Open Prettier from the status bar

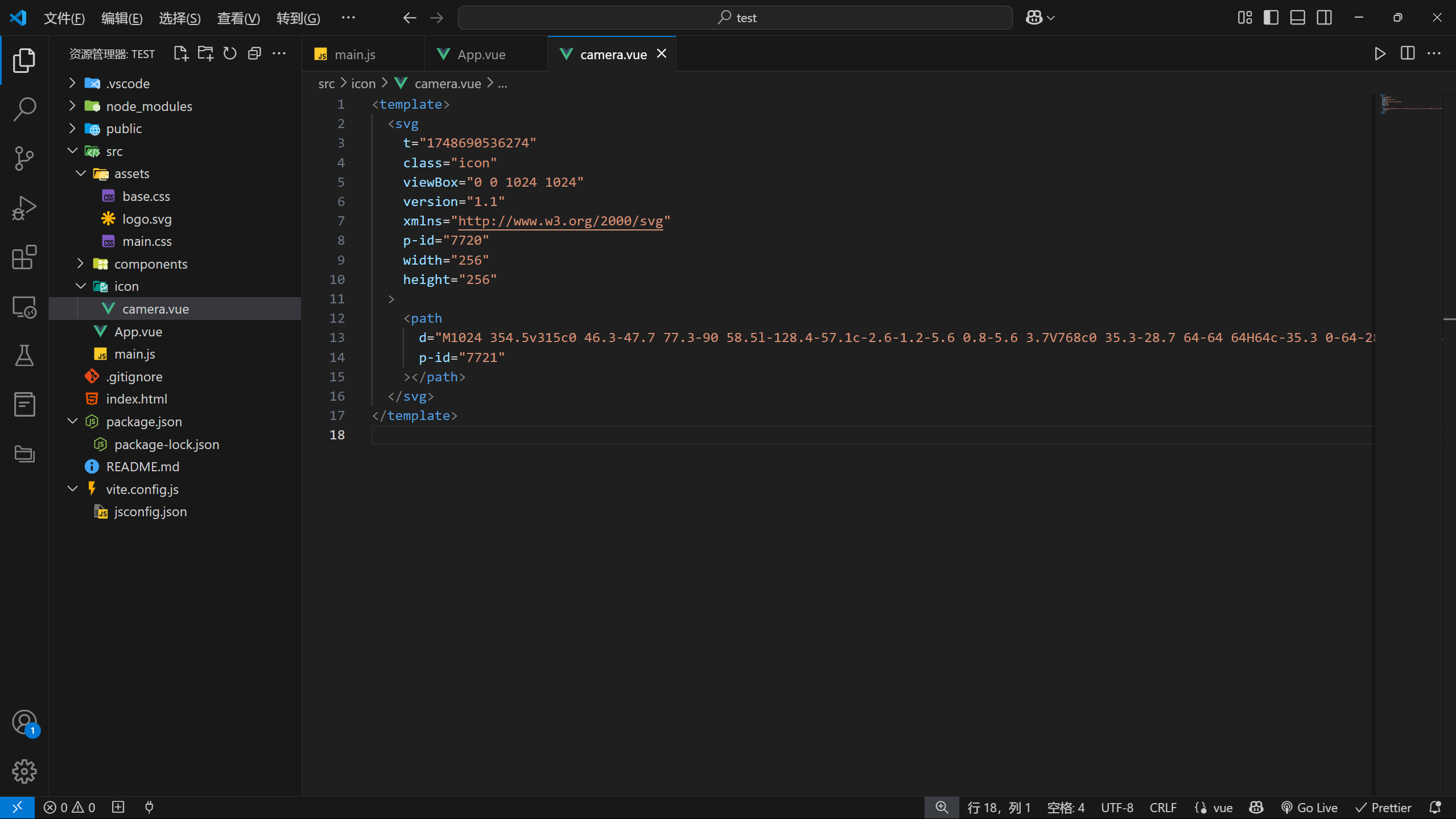point(1383,806)
